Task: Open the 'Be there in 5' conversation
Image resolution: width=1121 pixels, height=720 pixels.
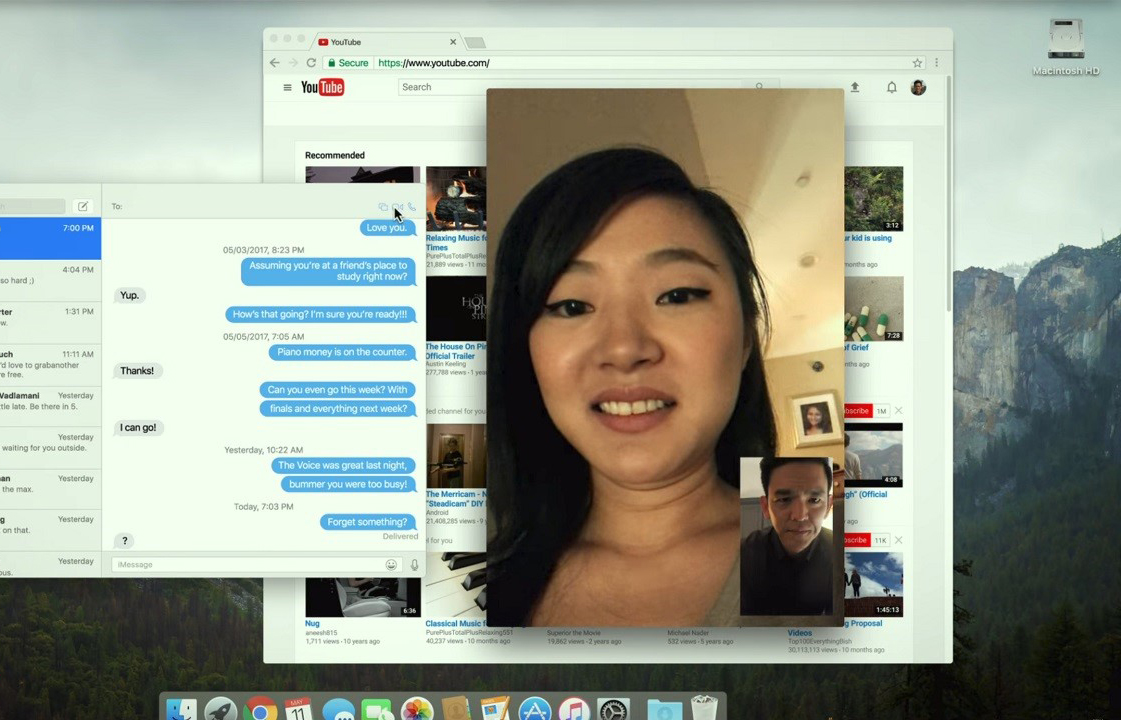Action: click(x=50, y=405)
